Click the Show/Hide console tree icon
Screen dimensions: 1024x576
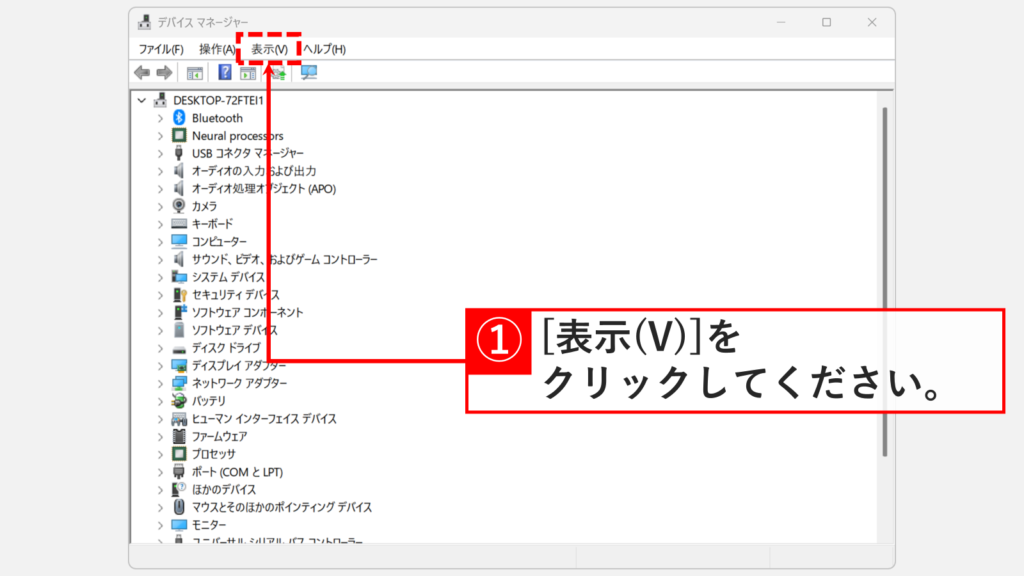193,72
